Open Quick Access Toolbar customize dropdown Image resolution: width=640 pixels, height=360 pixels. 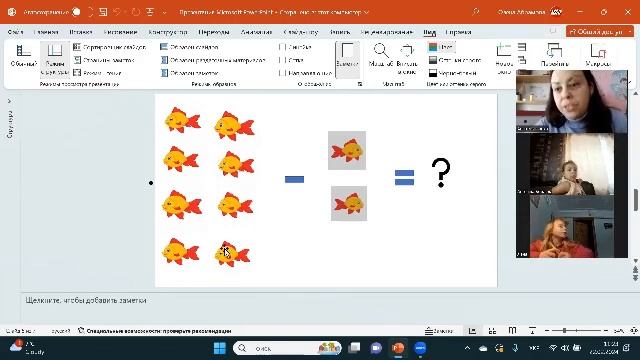point(164,13)
